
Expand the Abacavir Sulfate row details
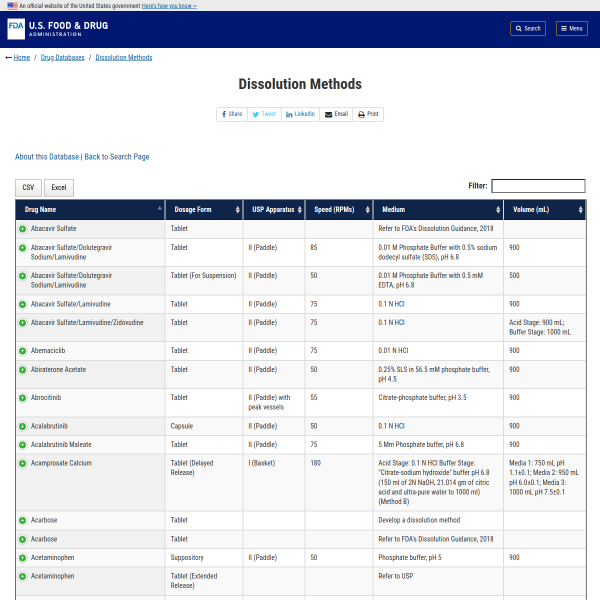(x=22, y=229)
